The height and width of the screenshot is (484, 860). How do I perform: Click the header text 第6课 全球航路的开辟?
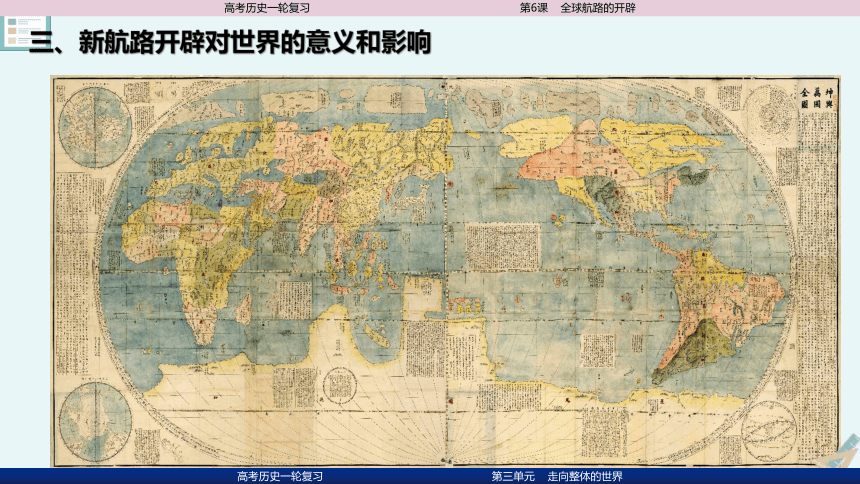click(x=578, y=8)
